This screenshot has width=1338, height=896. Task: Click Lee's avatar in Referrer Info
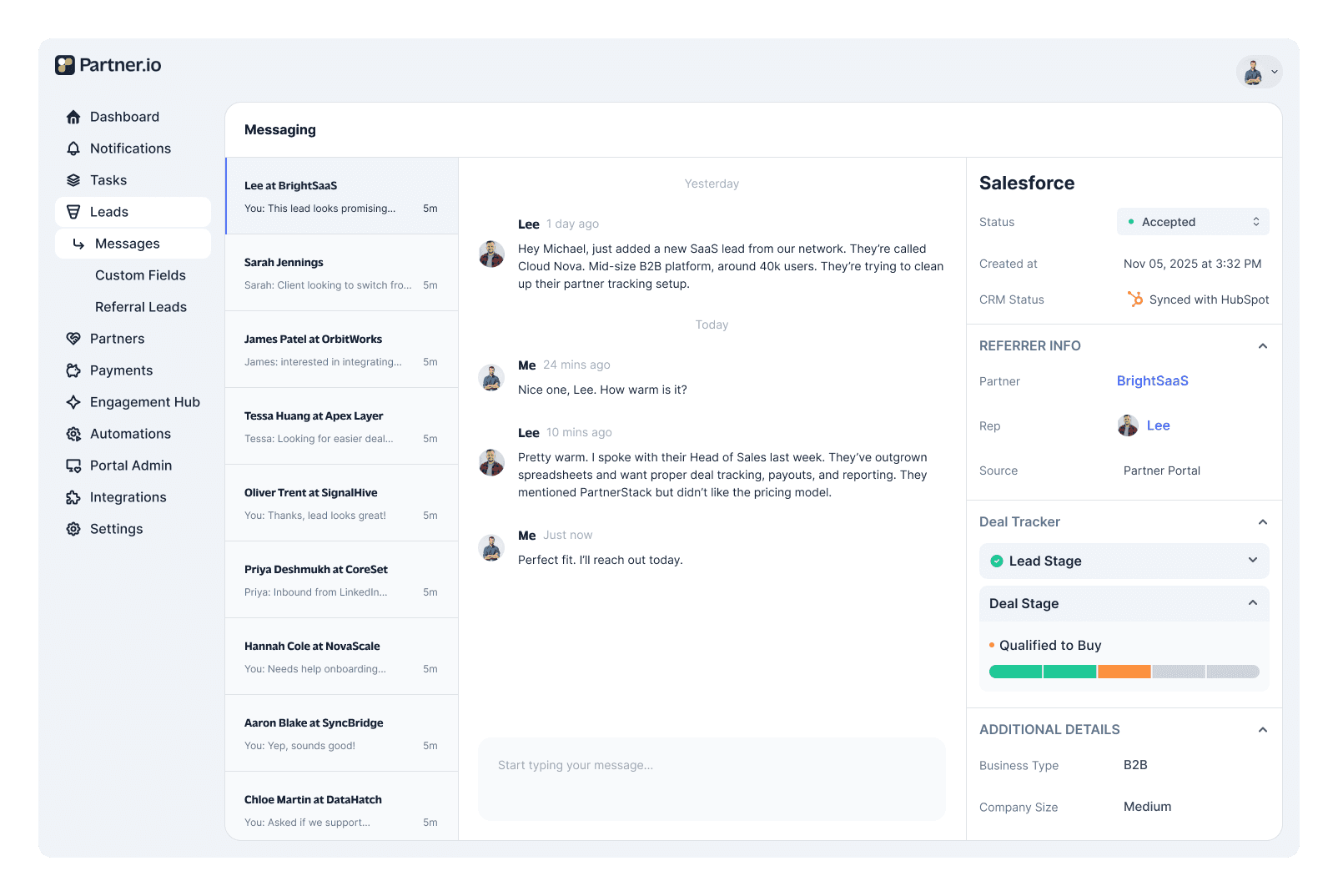coord(1128,425)
